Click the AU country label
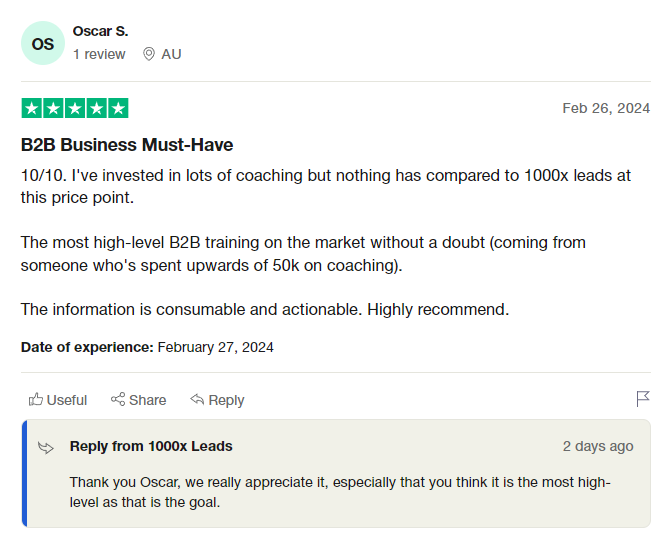The image size is (671, 547). [x=171, y=54]
